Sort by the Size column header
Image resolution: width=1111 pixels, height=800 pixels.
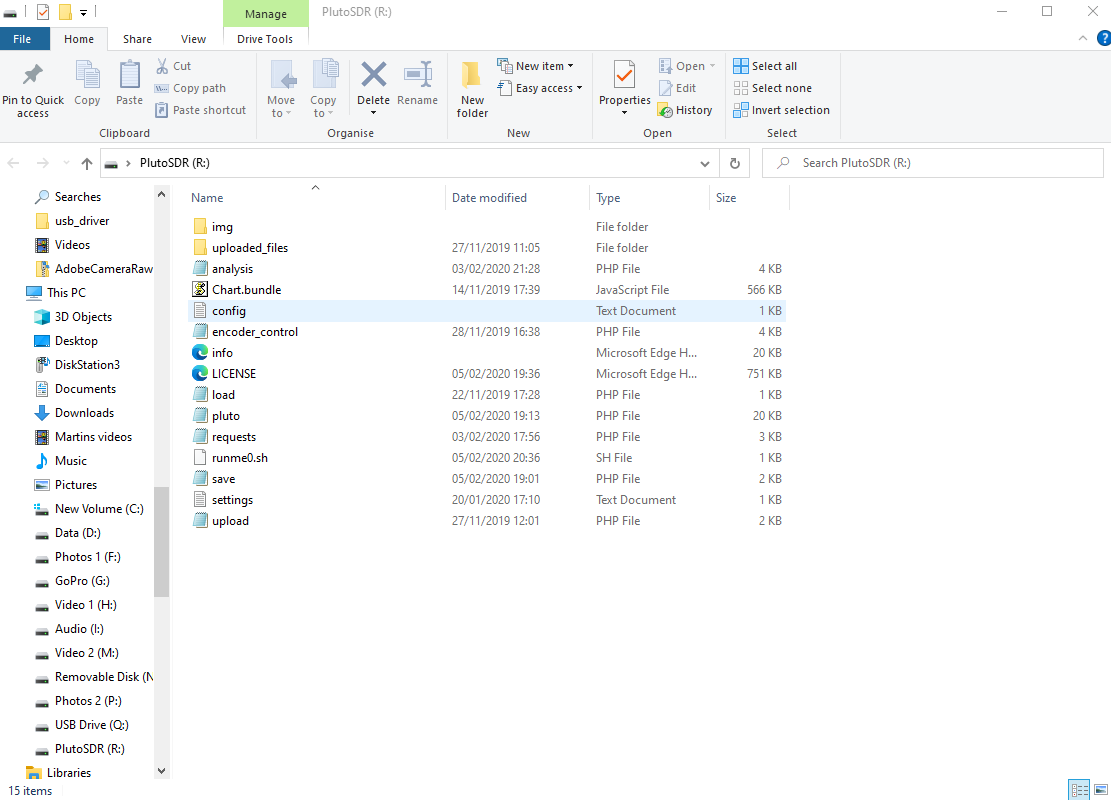pos(749,198)
